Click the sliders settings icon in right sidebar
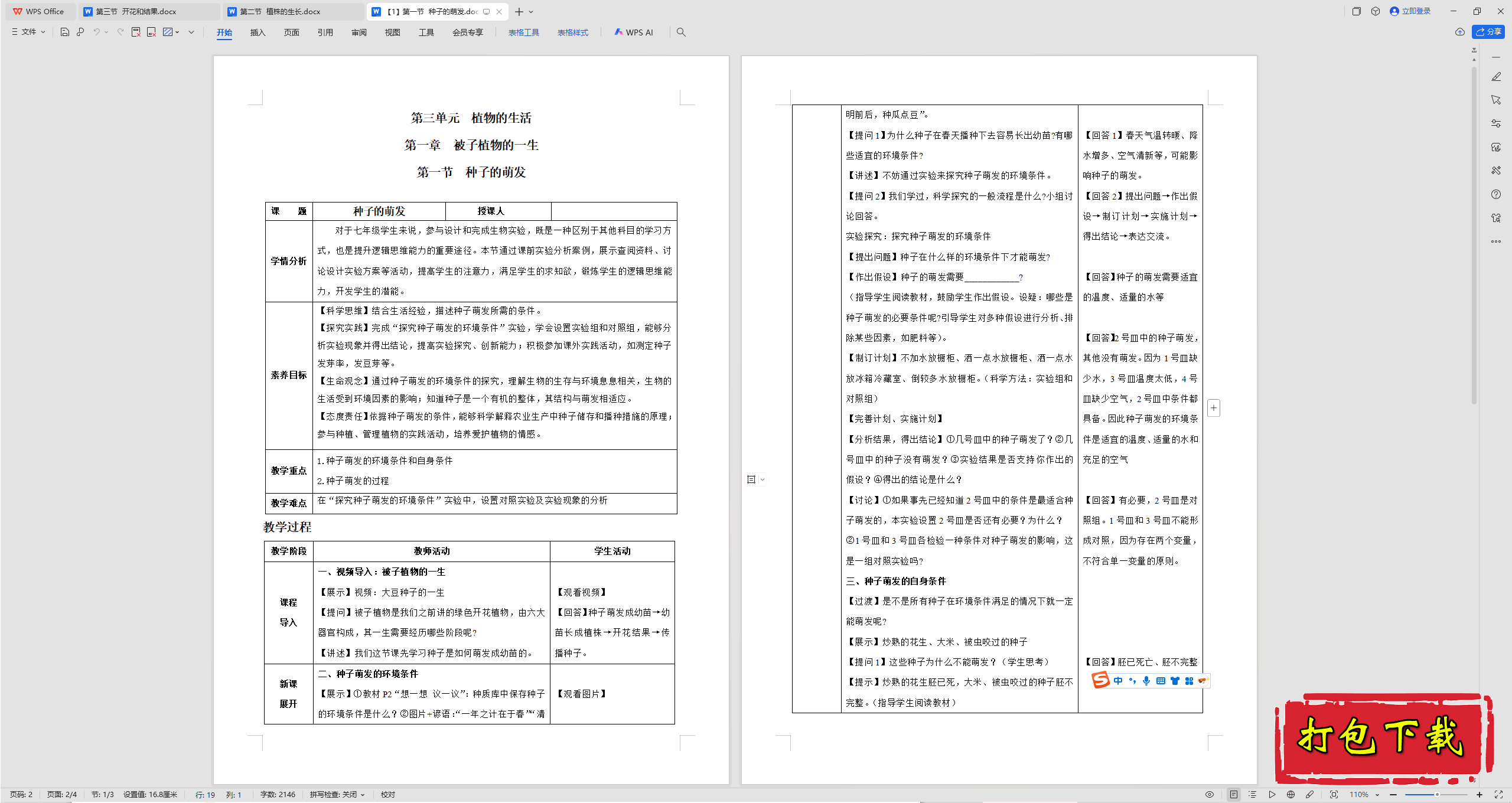 point(1496,123)
